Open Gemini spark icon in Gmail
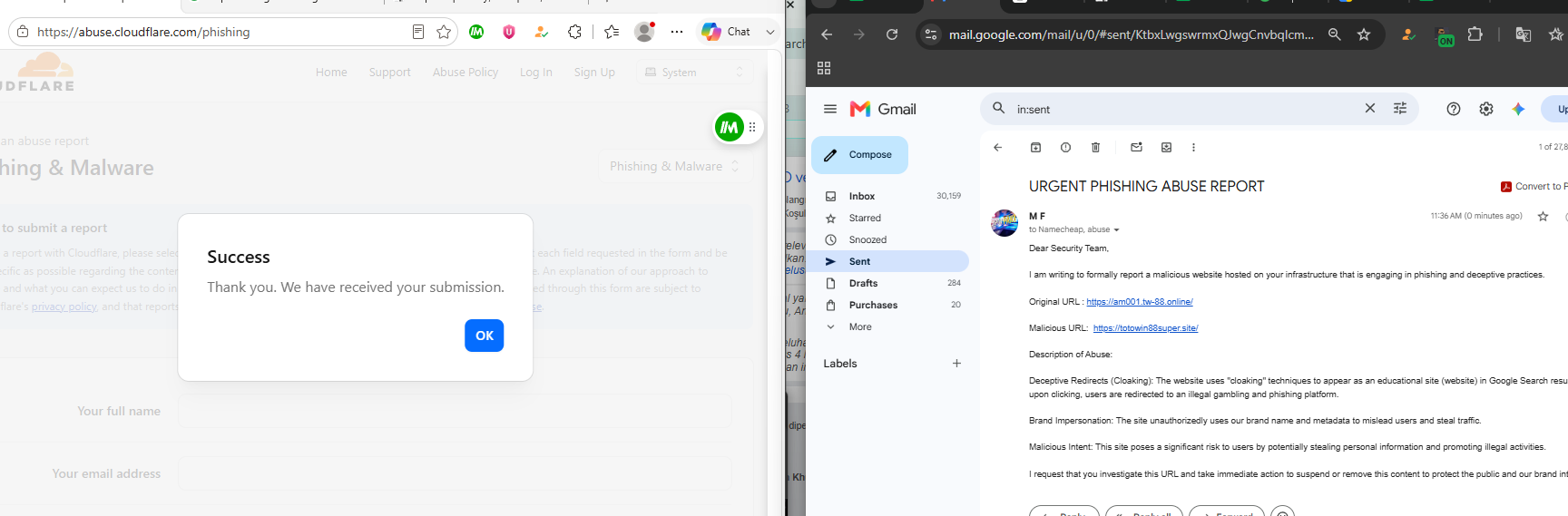Image resolution: width=1568 pixels, height=516 pixels. coord(1518,109)
